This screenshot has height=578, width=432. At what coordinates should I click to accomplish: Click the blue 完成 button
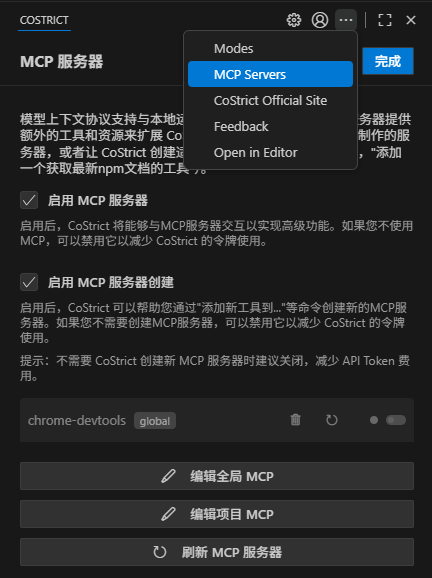tap(388, 61)
